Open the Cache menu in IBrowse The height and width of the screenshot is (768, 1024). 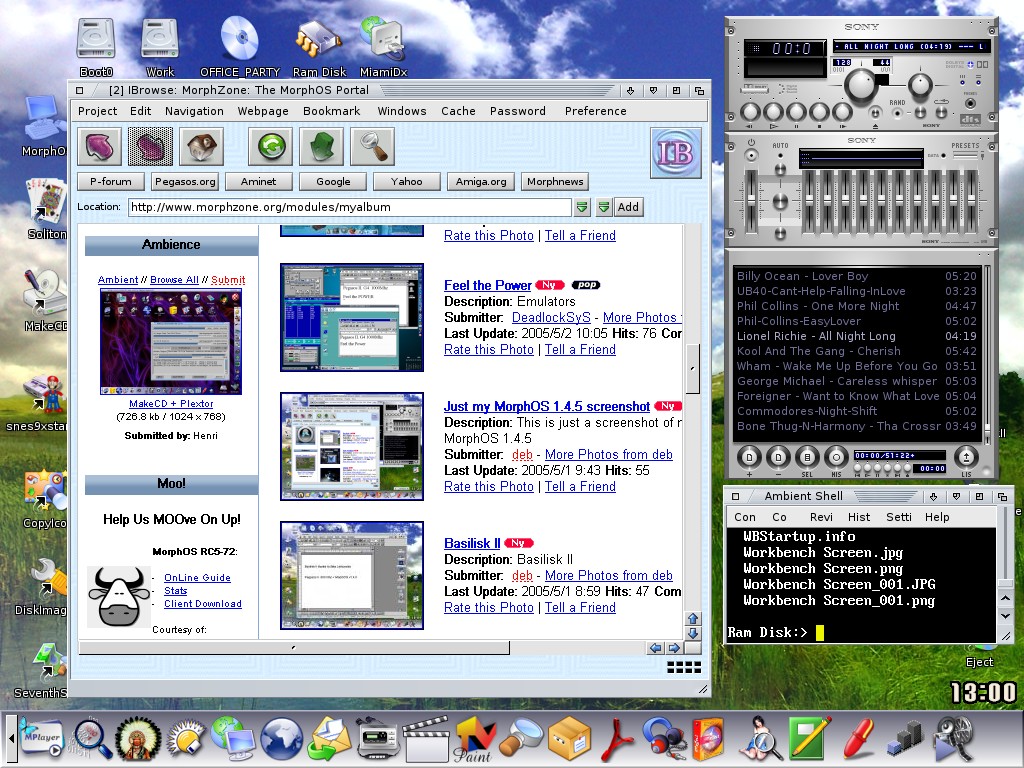tap(458, 111)
